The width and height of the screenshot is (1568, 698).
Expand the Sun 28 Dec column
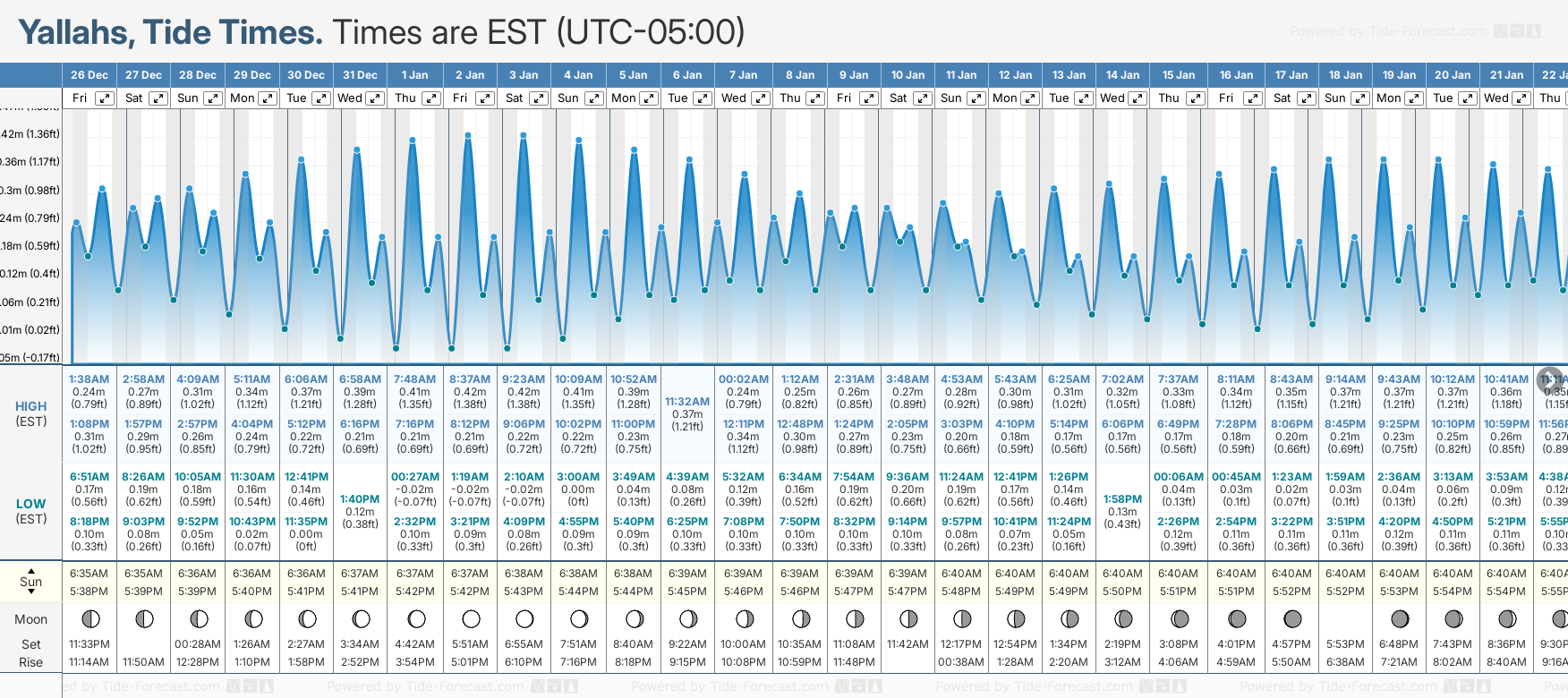(x=213, y=98)
